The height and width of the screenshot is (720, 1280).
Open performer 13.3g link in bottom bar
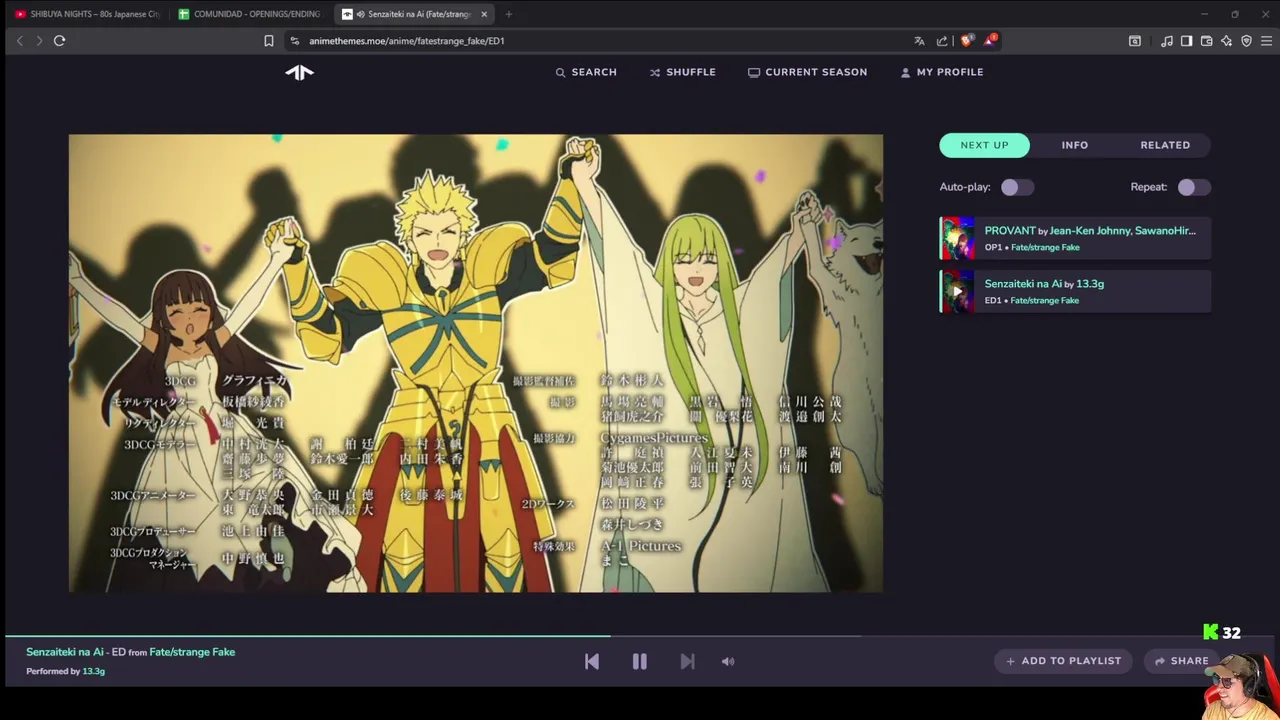coord(93,671)
